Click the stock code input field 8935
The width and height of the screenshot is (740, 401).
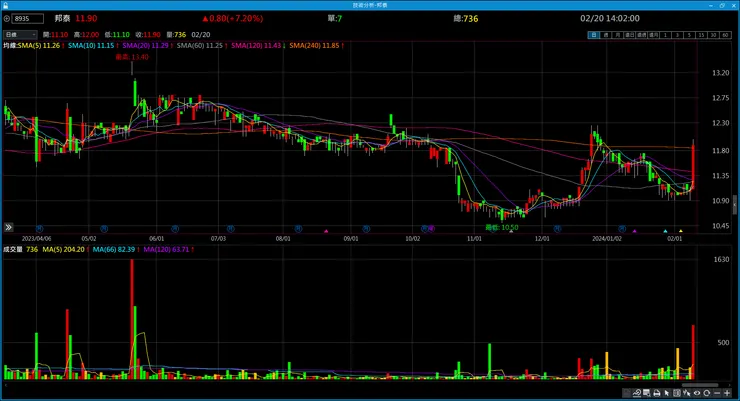(x=28, y=18)
